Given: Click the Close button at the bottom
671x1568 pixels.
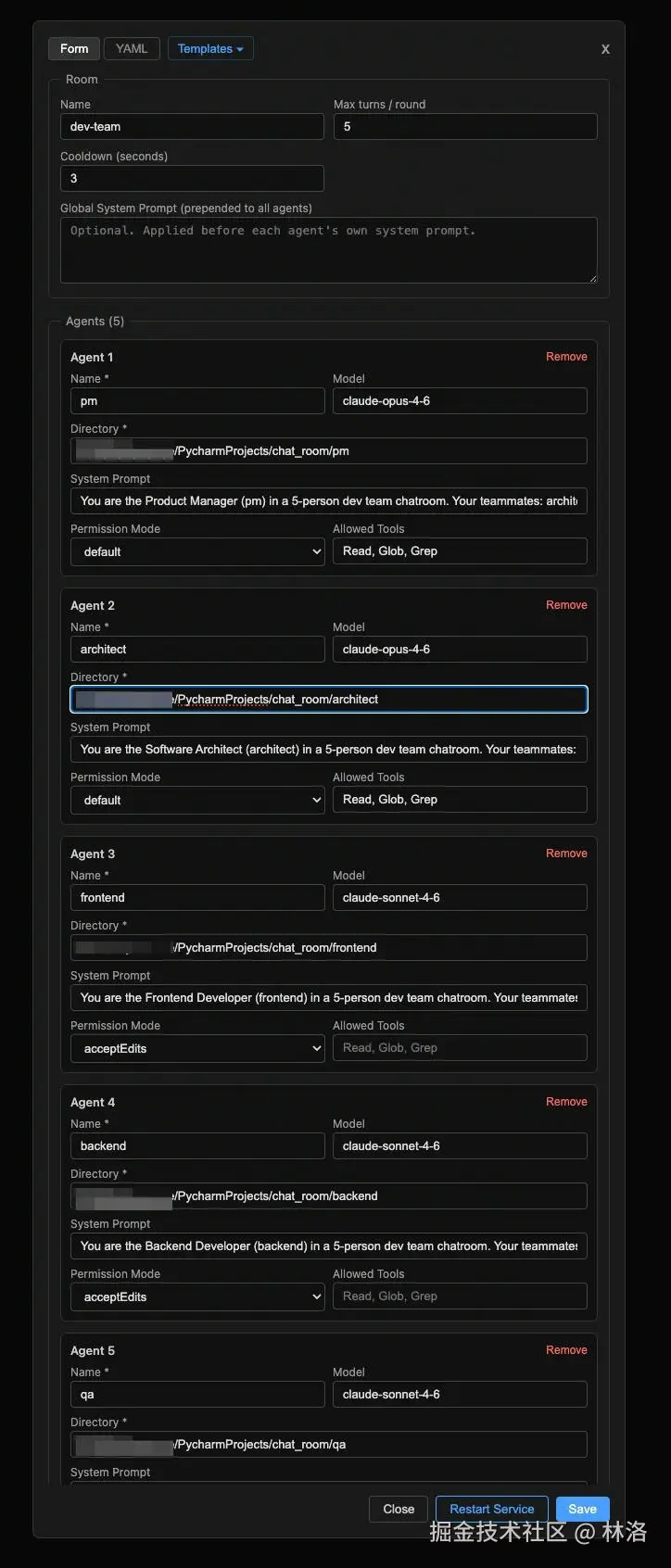Looking at the screenshot, I should 399,1509.
